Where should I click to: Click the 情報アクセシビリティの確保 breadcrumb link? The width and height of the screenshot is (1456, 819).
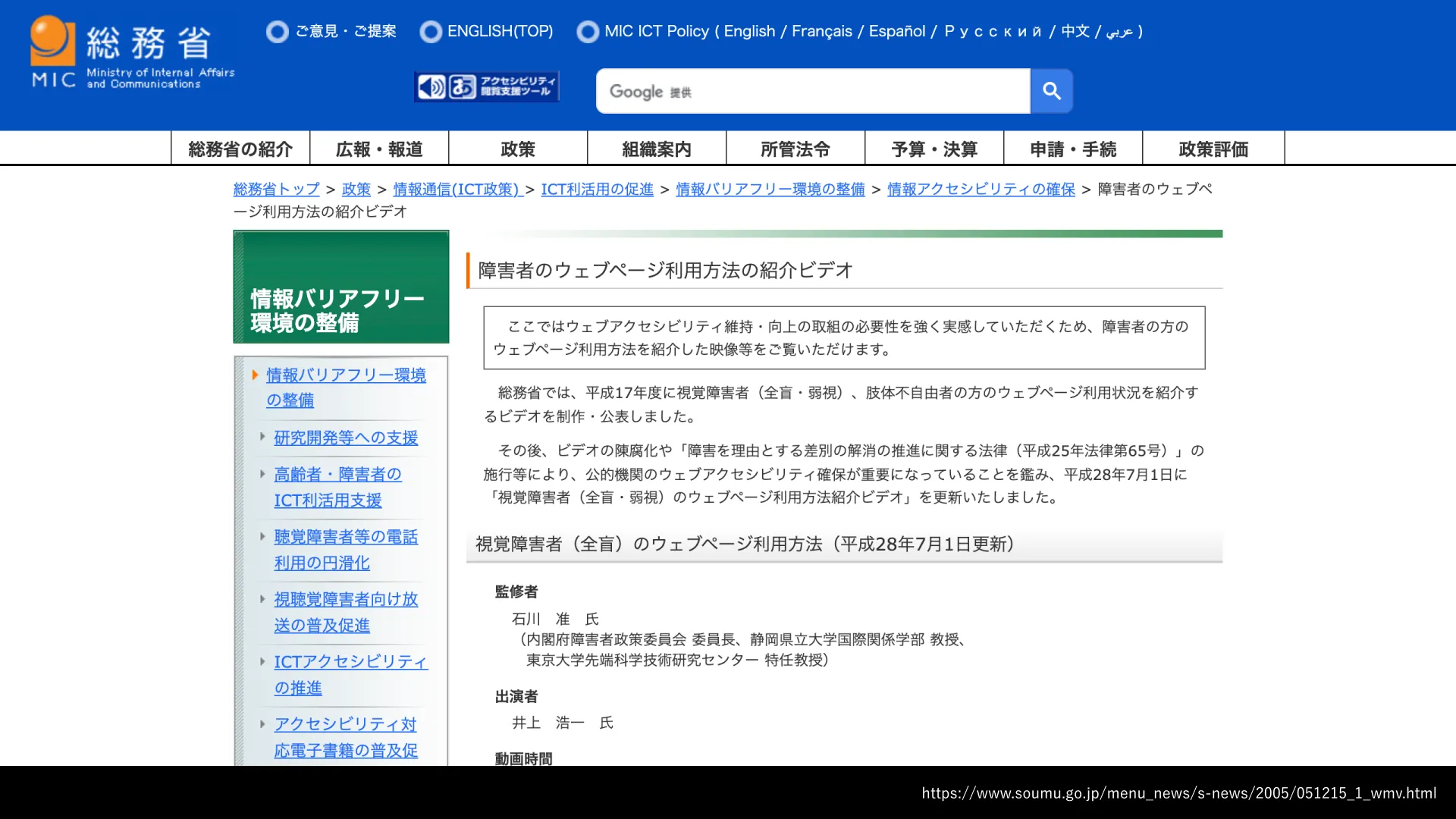(981, 190)
